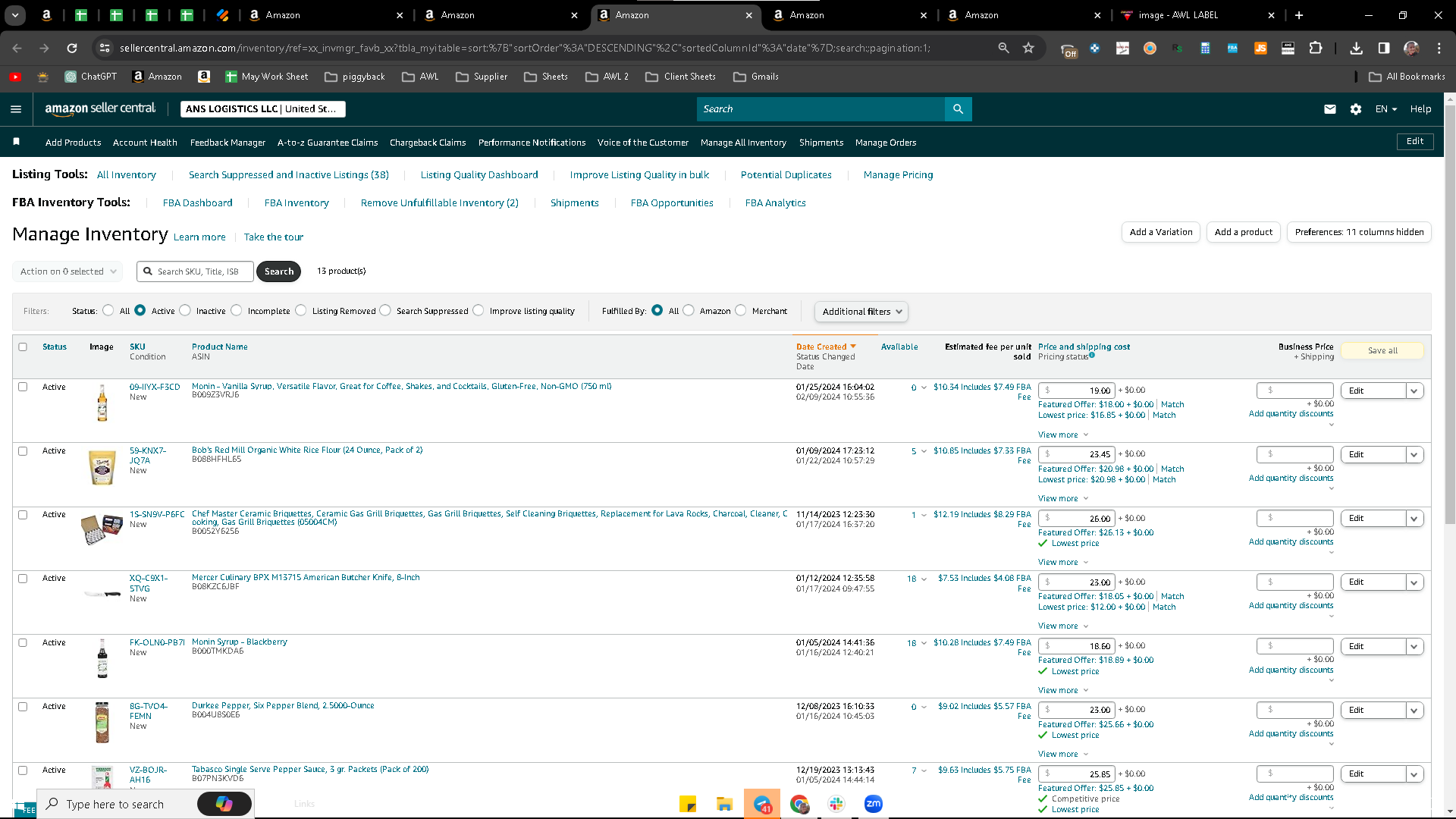Open Feedback Manager in the navigation bar
1456x819 pixels.
[x=227, y=143]
